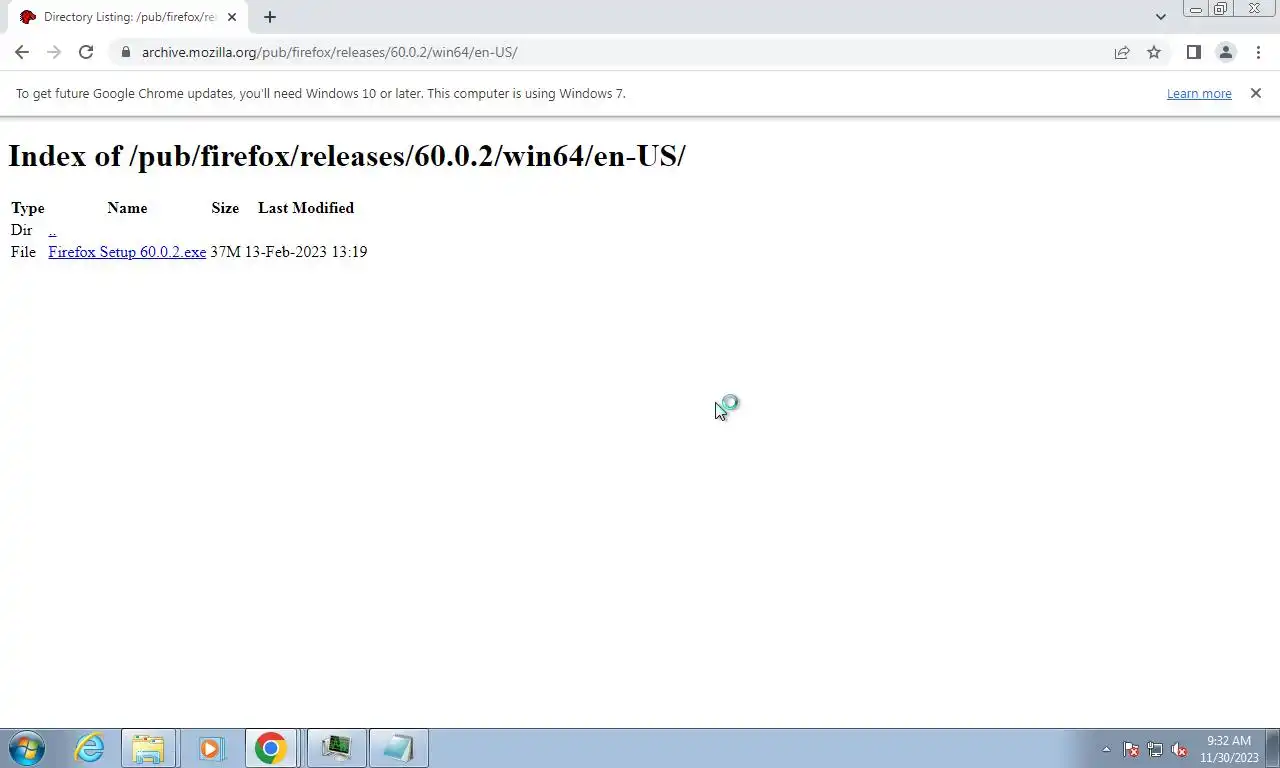This screenshot has width=1280, height=768.
Task: Click the muted volume tray icon
Action: (x=1179, y=749)
